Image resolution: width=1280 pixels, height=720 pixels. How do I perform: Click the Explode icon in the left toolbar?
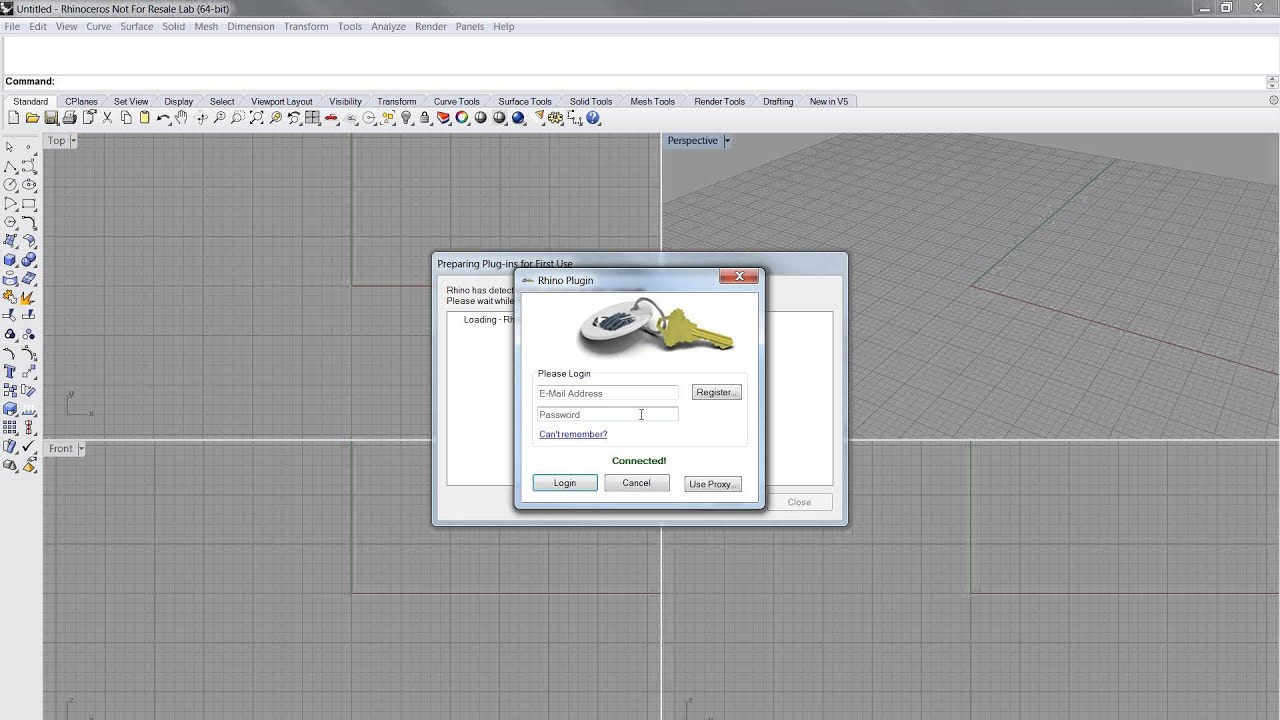[29, 297]
